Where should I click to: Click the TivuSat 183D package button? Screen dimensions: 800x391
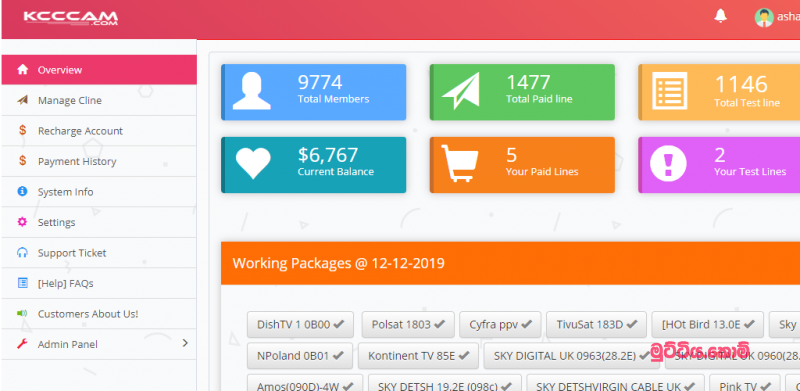(x=596, y=325)
